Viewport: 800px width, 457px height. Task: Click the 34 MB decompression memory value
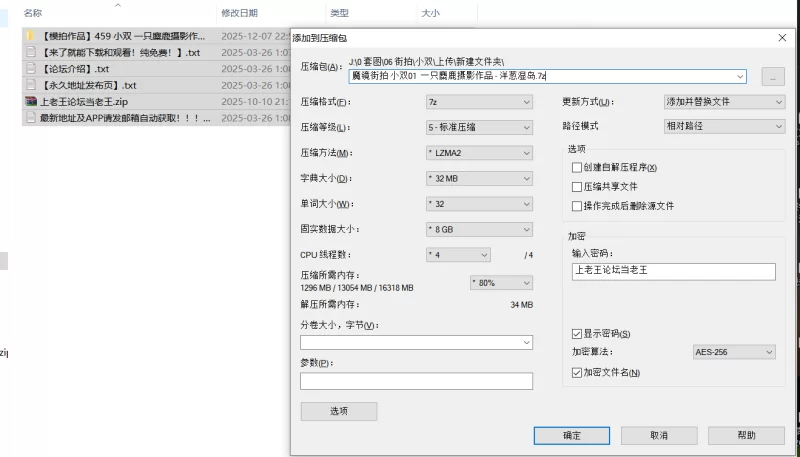coord(521,305)
